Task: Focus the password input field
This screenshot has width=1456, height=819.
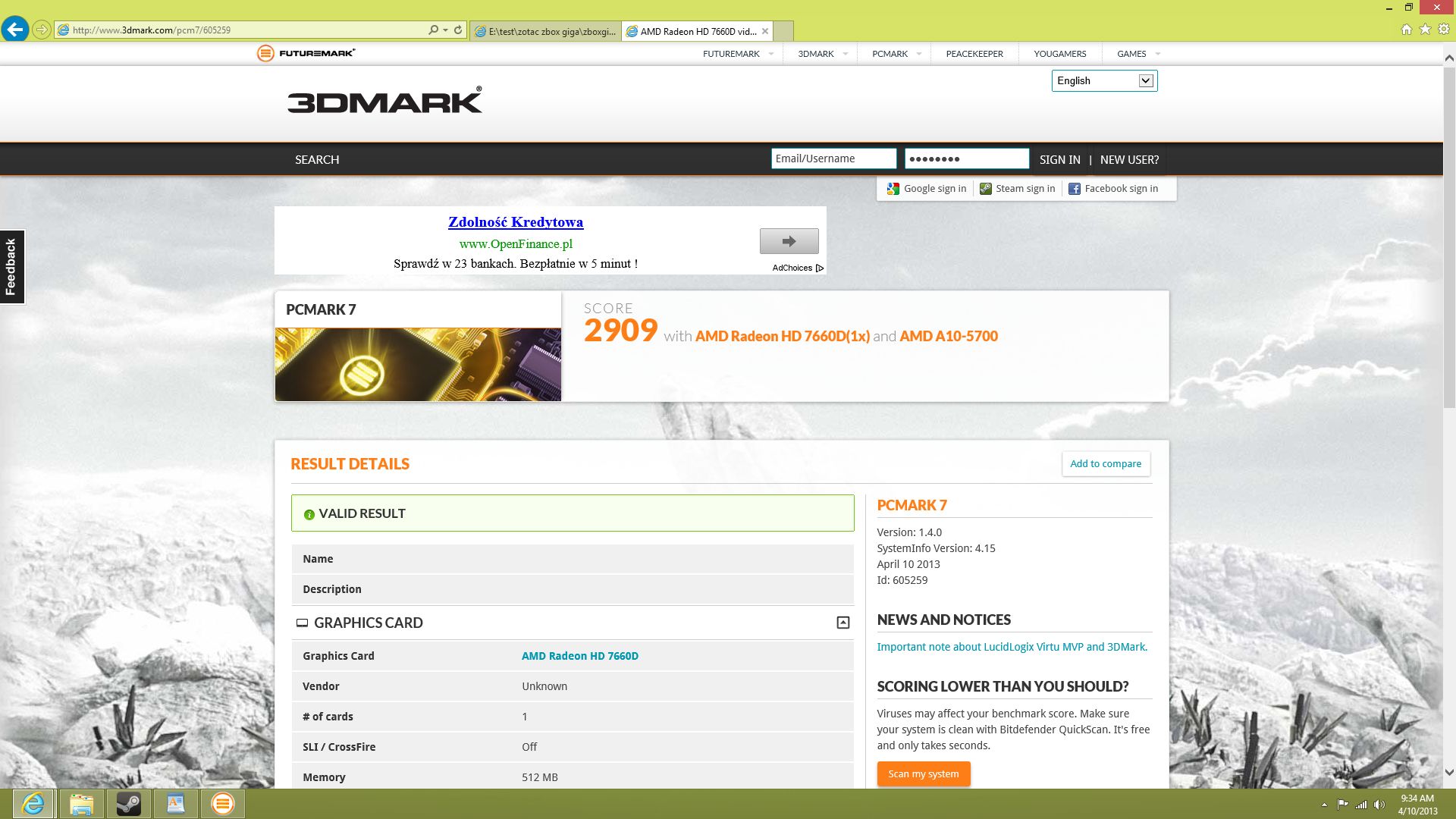Action: [967, 158]
